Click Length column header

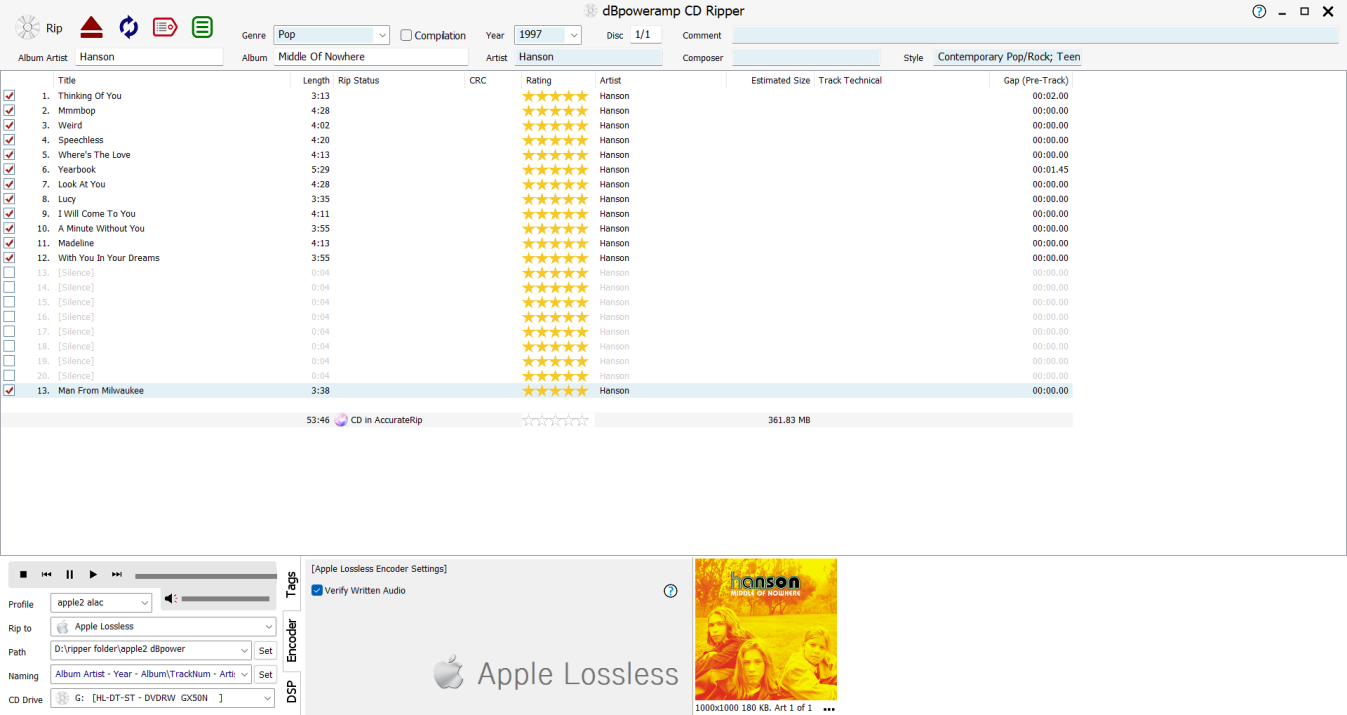pos(316,81)
